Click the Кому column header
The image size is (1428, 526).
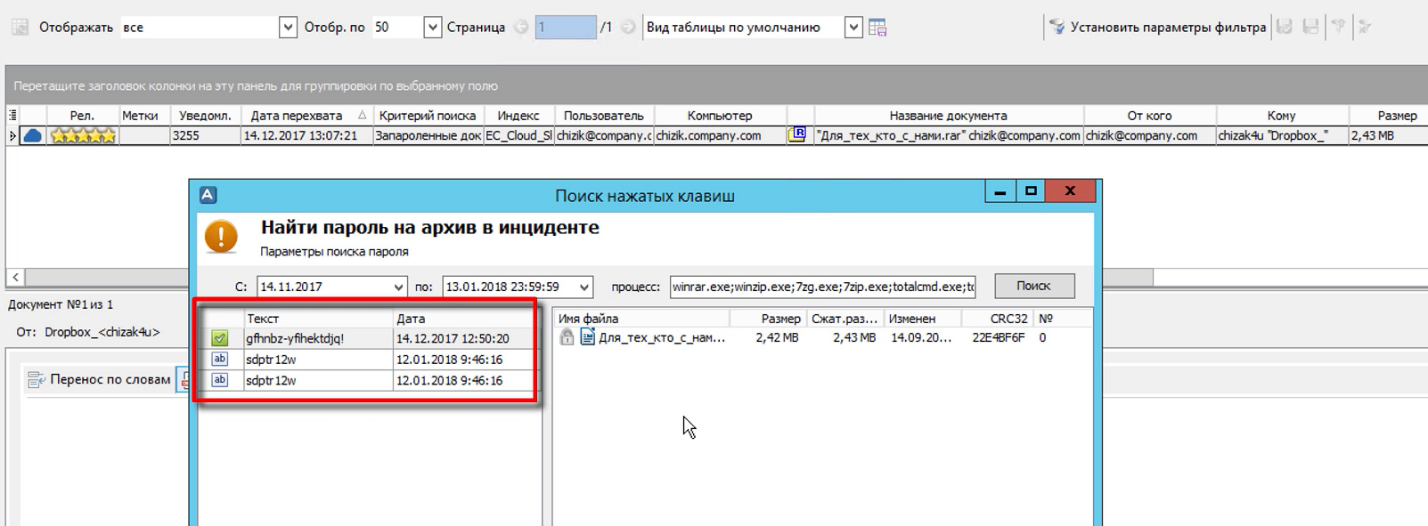1281,115
